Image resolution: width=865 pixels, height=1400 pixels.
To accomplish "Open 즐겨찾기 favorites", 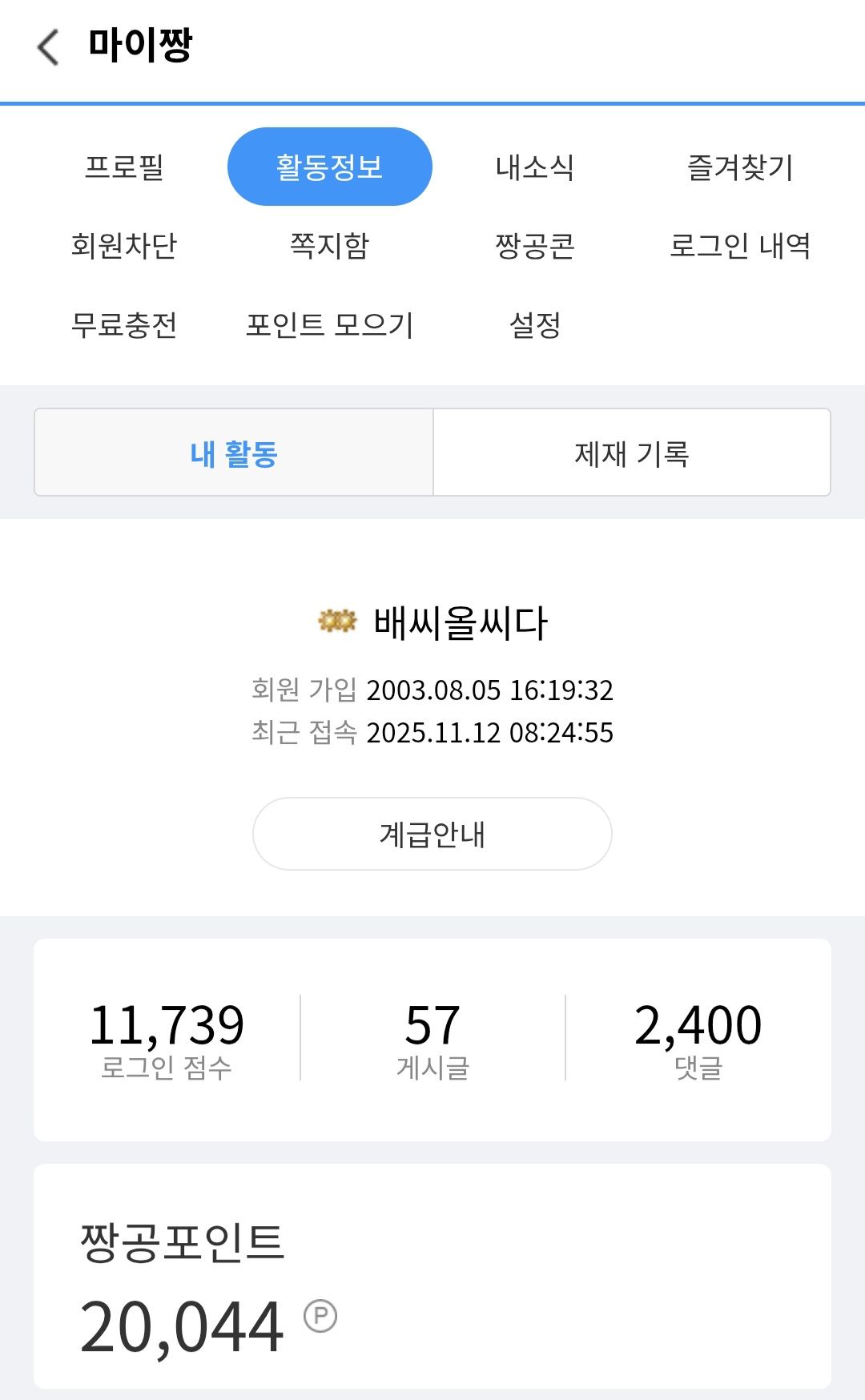I will pyautogui.click(x=740, y=167).
